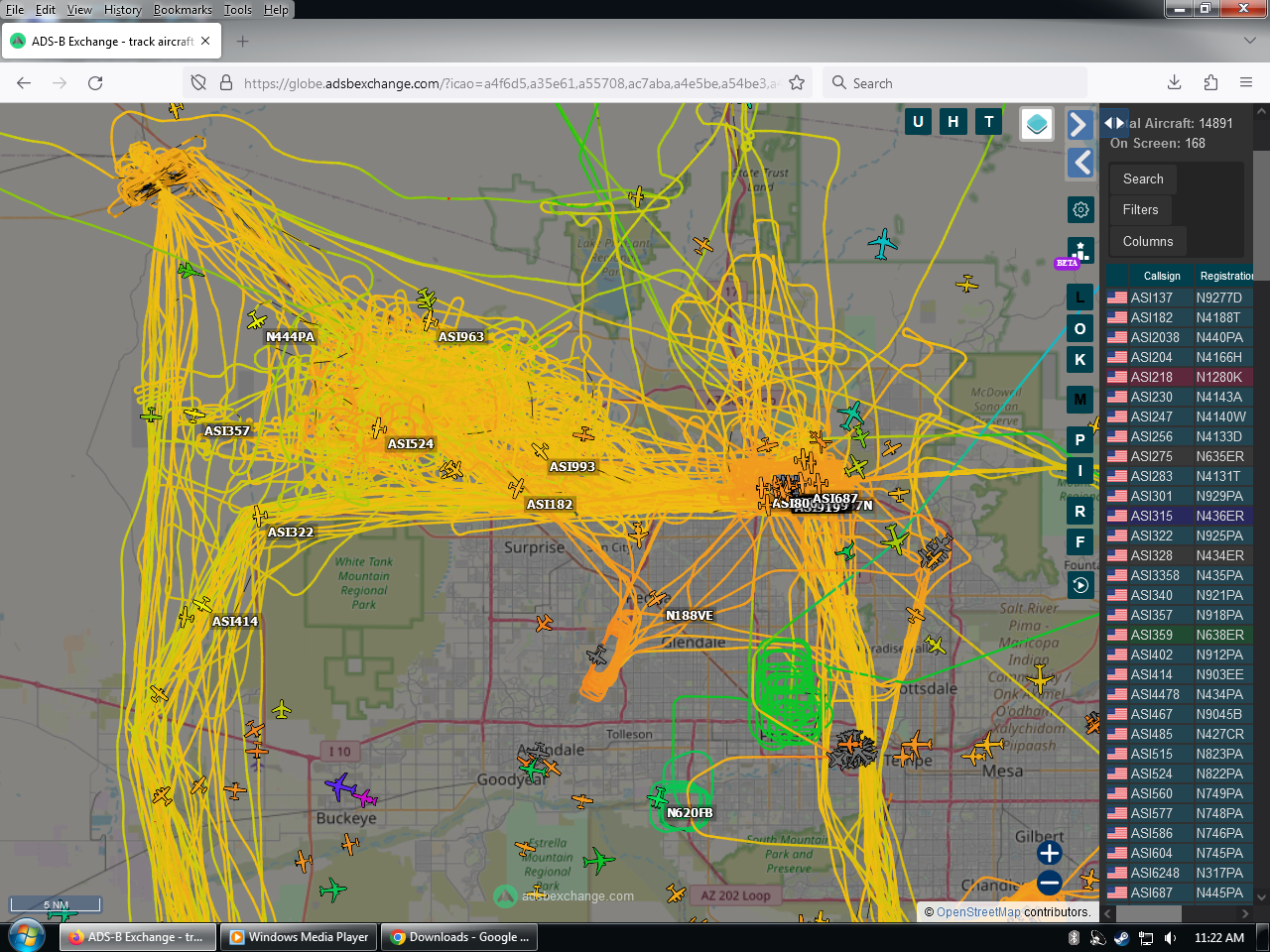This screenshot has width=1270, height=952.
Task: Switch to Windows Media Player in taskbar
Action: coord(299,937)
